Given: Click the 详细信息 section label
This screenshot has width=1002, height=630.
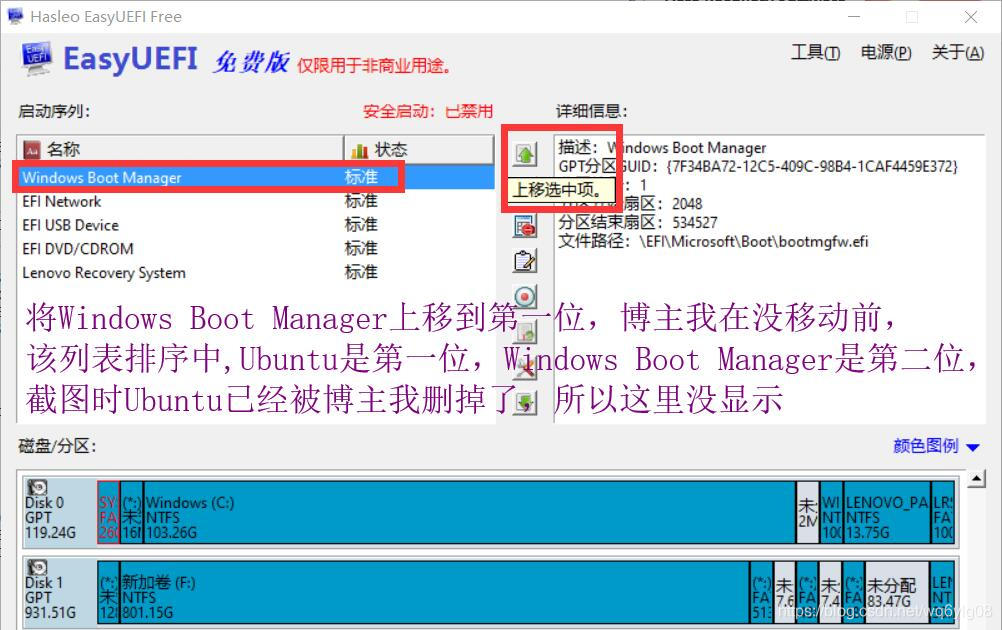Looking at the screenshot, I should [x=592, y=111].
